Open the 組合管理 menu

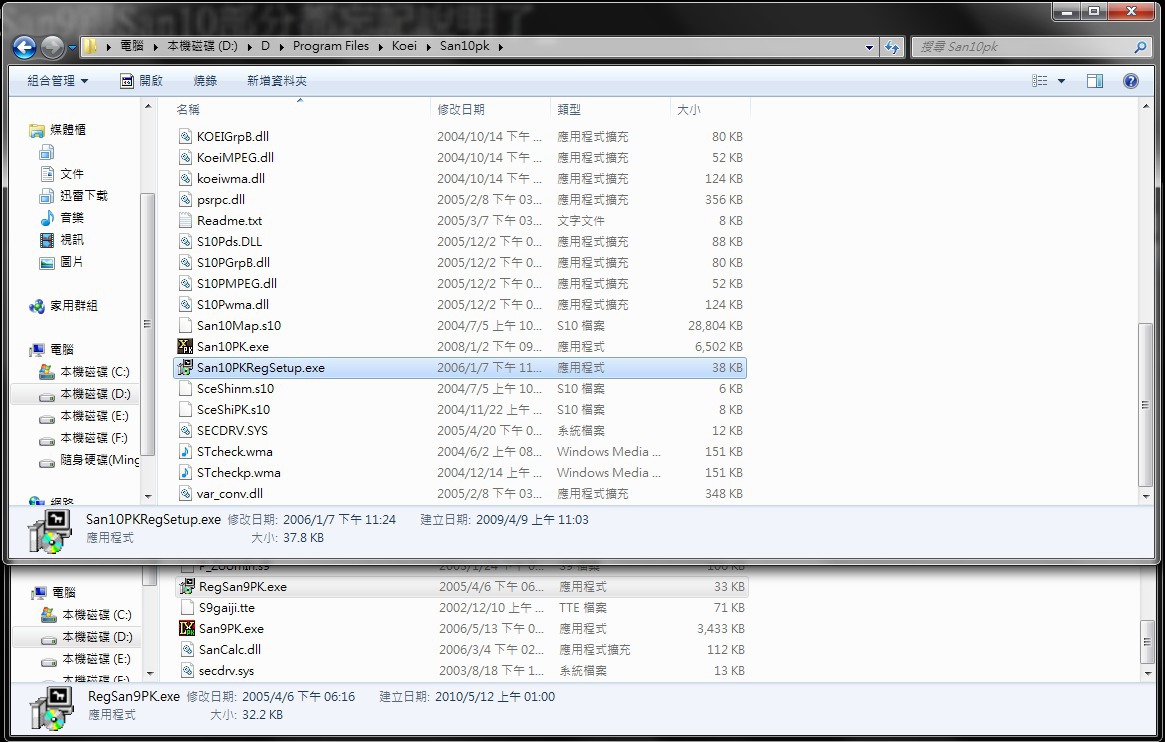pyautogui.click(x=57, y=80)
